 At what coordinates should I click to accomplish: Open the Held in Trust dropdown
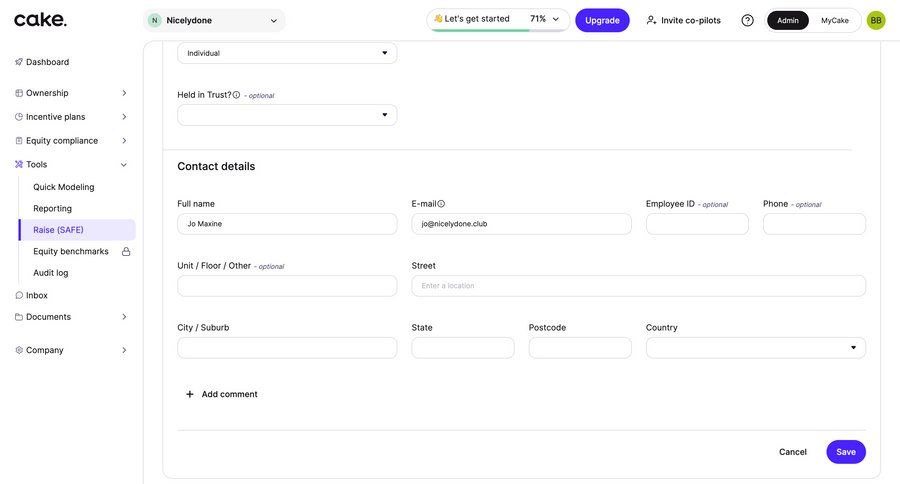point(287,115)
